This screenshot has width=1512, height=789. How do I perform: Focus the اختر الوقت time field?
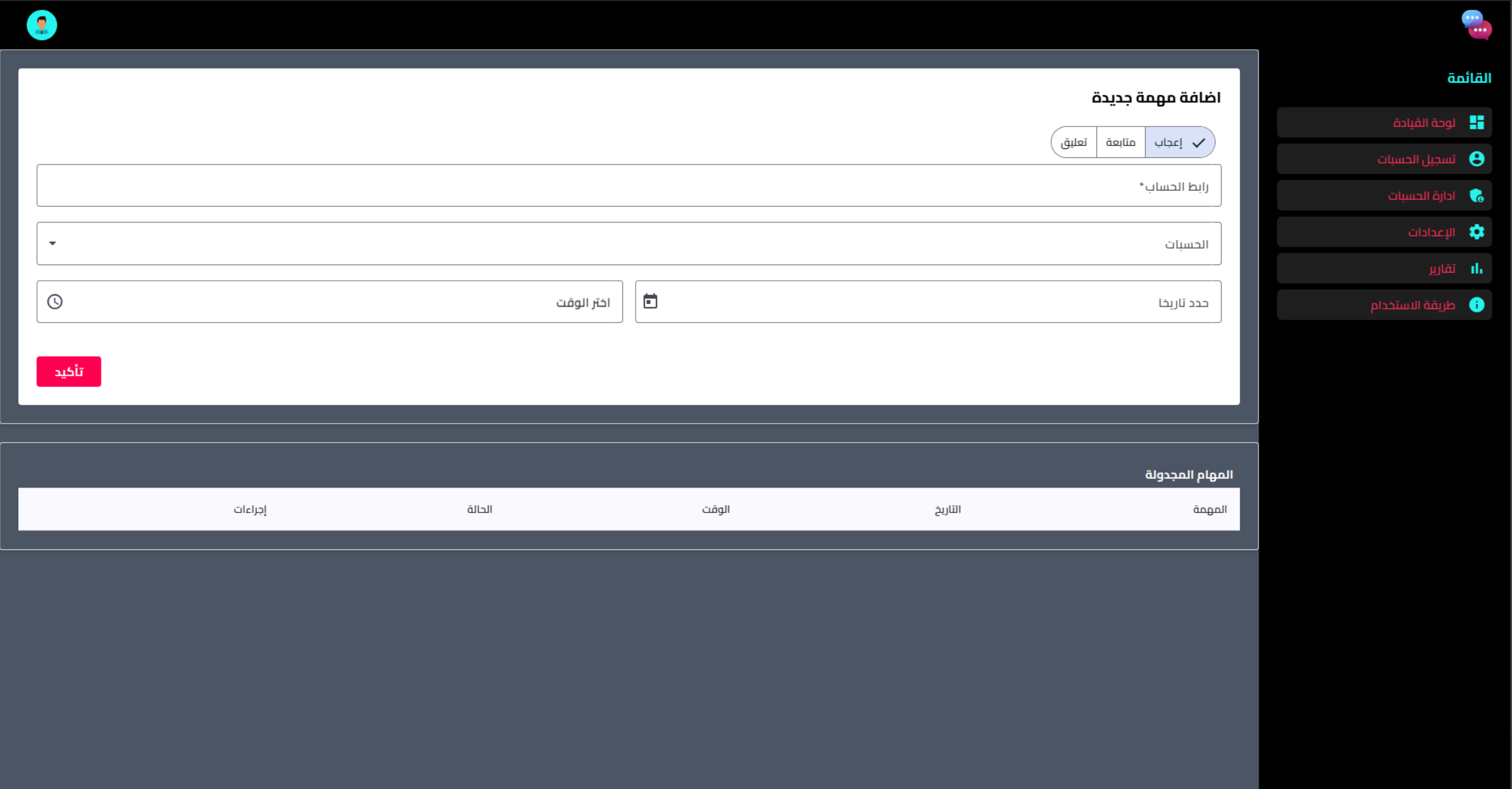pyautogui.click(x=329, y=301)
